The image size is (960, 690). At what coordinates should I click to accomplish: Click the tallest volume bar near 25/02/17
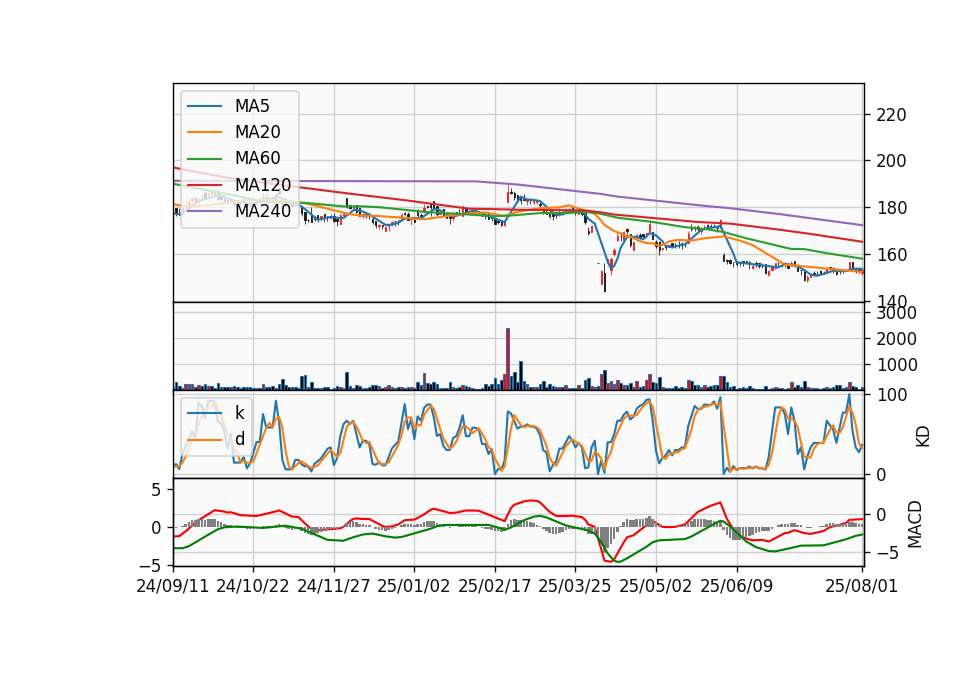[x=508, y=359]
